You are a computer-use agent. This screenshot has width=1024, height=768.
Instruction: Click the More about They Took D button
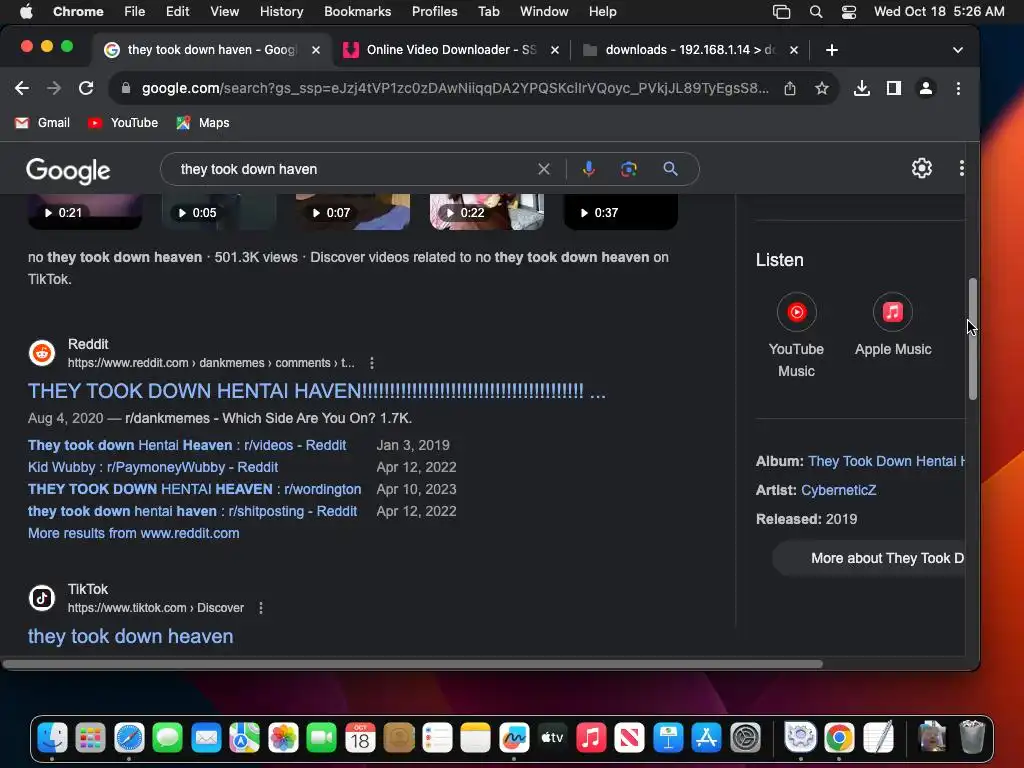pos(869,558)
